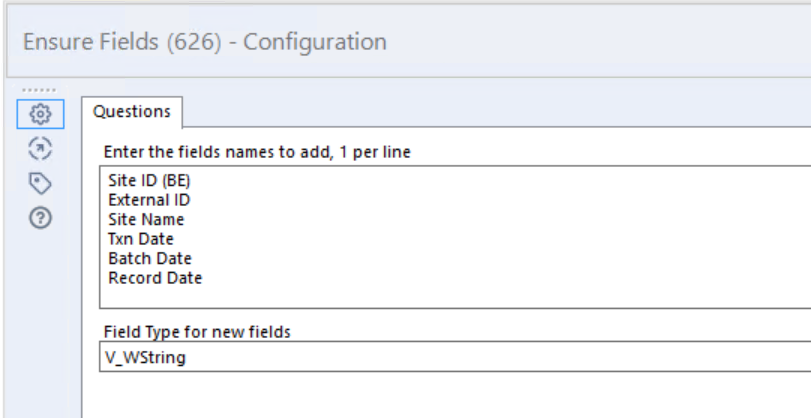The height and width of the screenshot is (418, 811).
Task: Select the "Txn Date" line
Action: (x=141, y=239)
